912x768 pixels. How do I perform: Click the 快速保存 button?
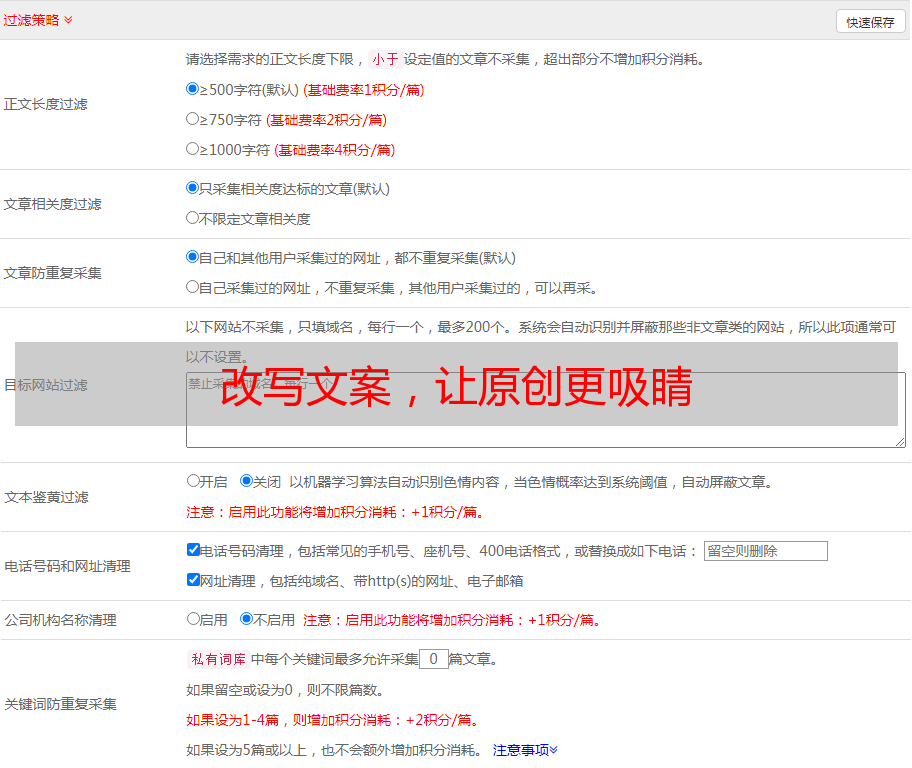coord(870,22)
